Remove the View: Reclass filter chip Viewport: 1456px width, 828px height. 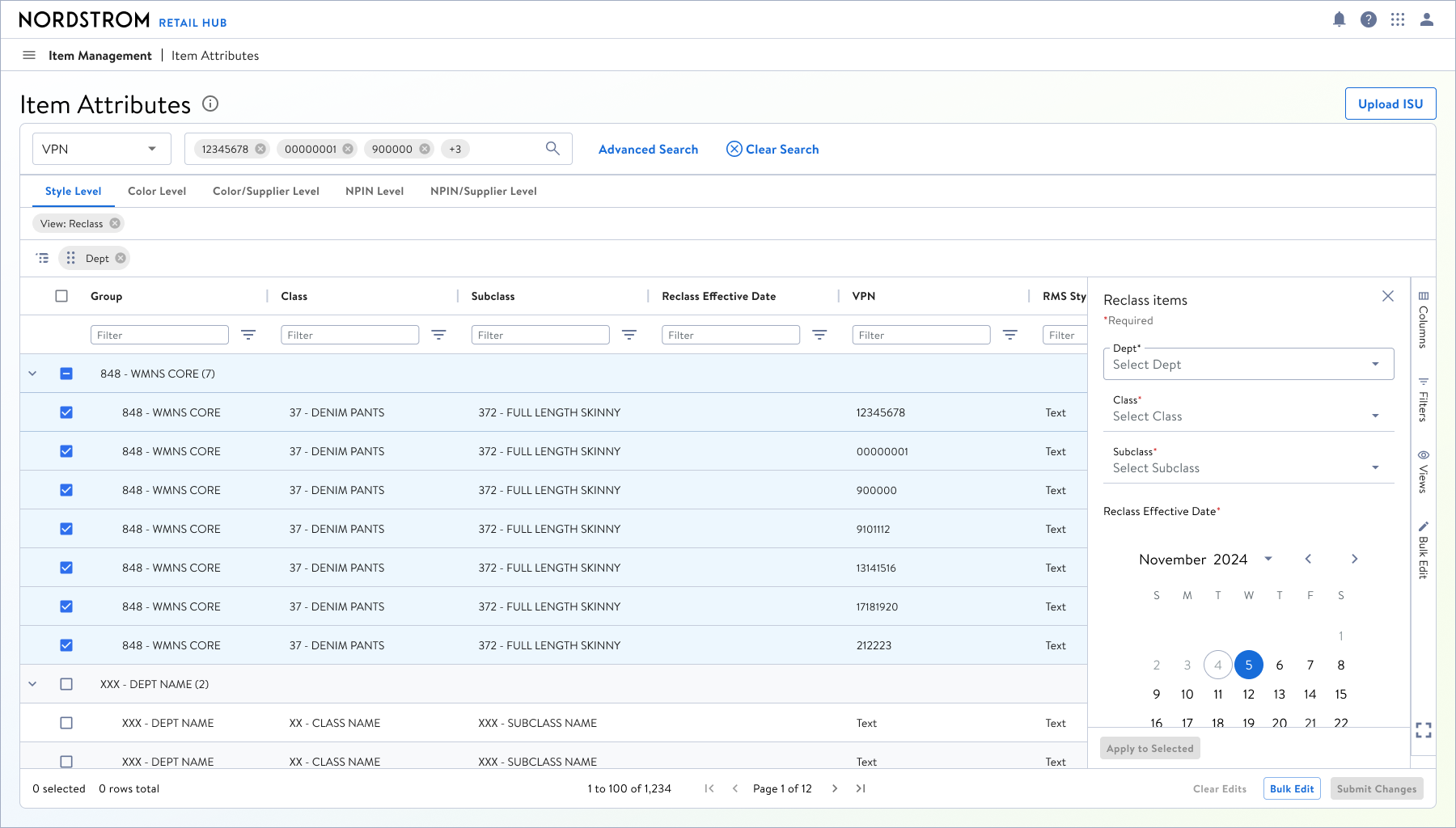coord(115,224)
